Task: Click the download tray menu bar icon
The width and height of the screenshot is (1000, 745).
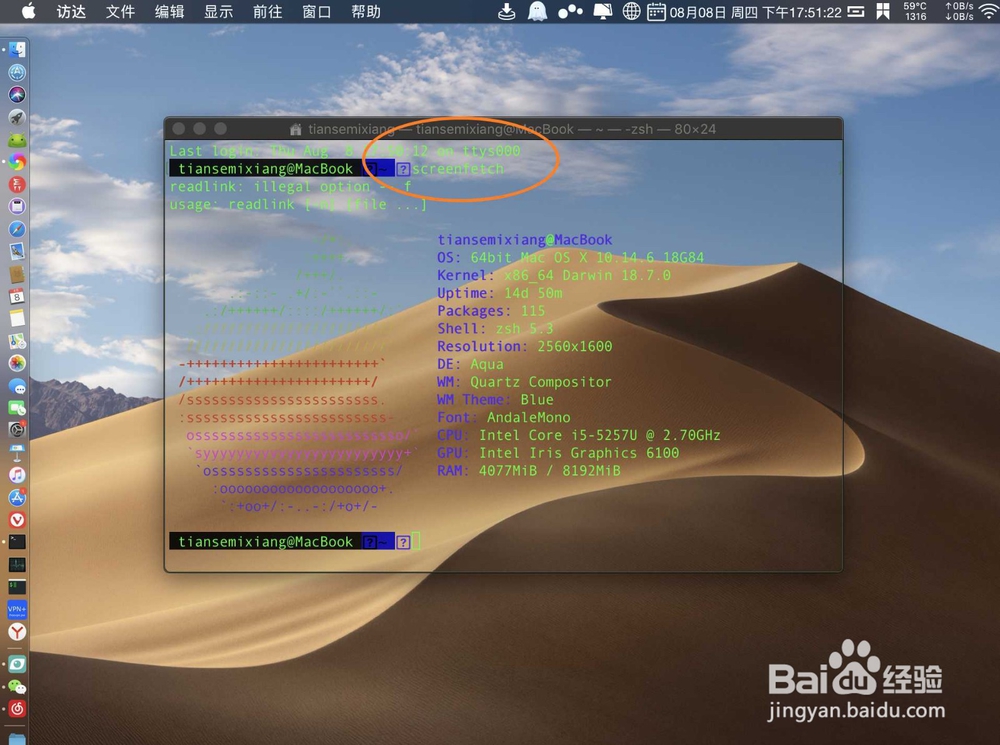Action: 506,11
